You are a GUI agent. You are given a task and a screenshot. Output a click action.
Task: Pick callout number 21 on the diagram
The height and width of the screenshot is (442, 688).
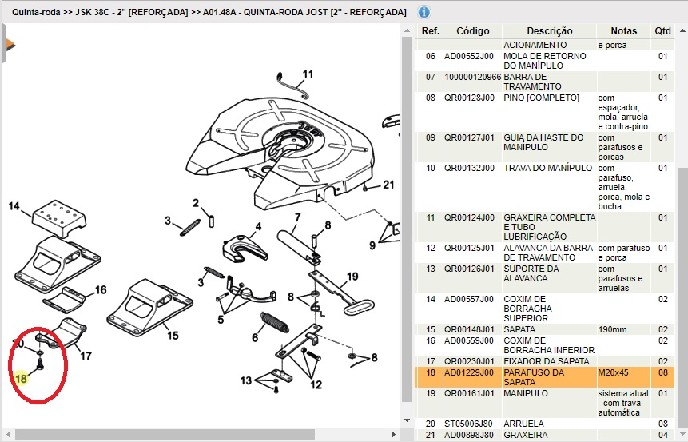(x=389, y=185)
